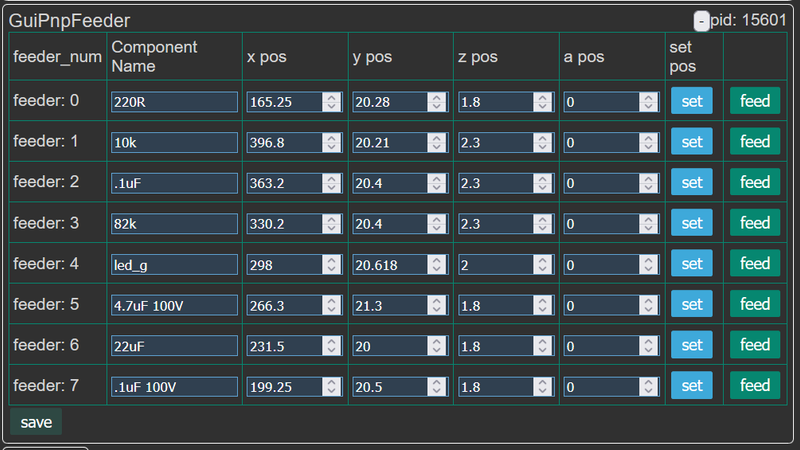
Task: Collapse the GuiPnpFeeder panel with minus button
Action: (x=702, y=21)
